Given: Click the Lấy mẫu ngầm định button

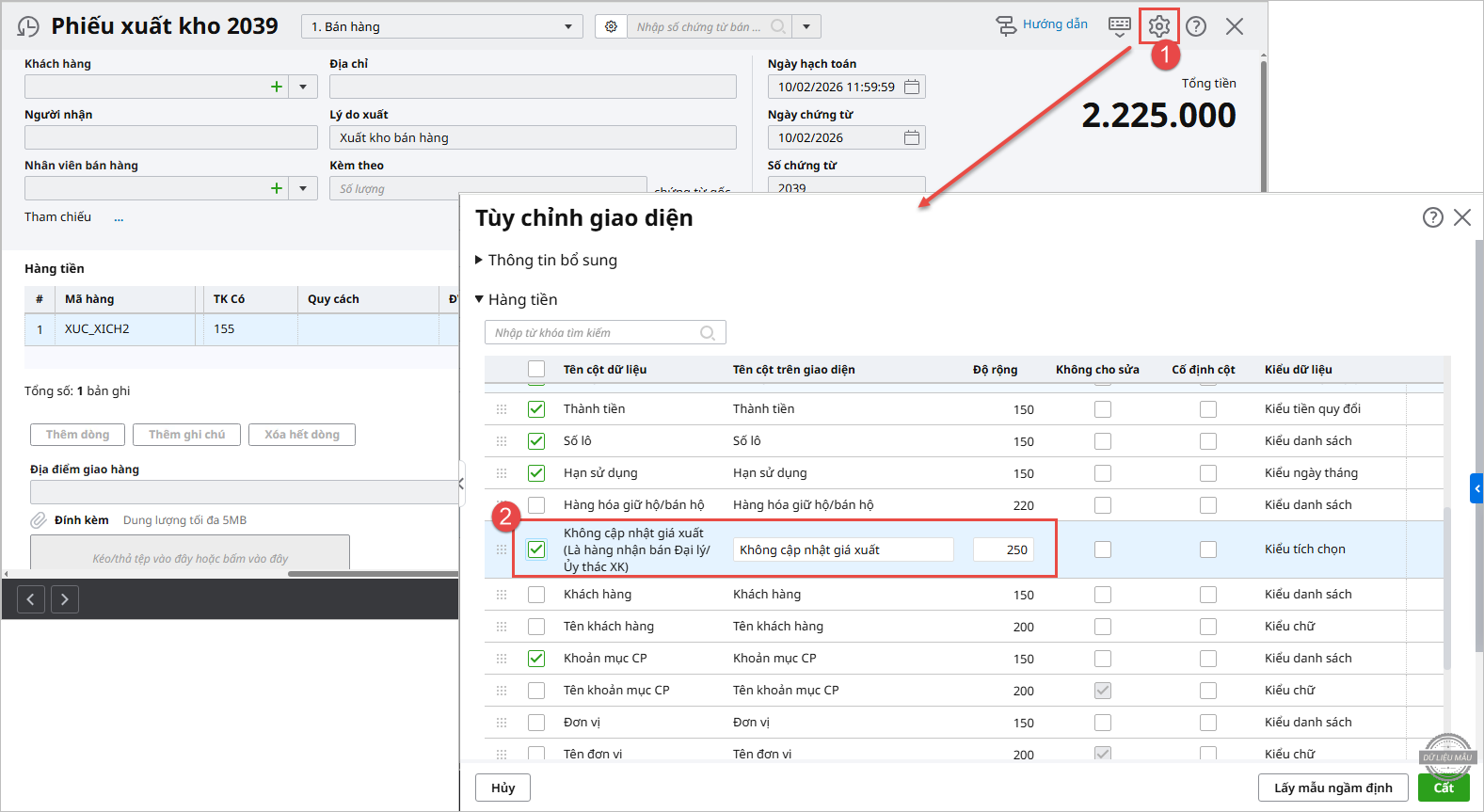Looking at the screenshot, I should [x=1332, y=788].
